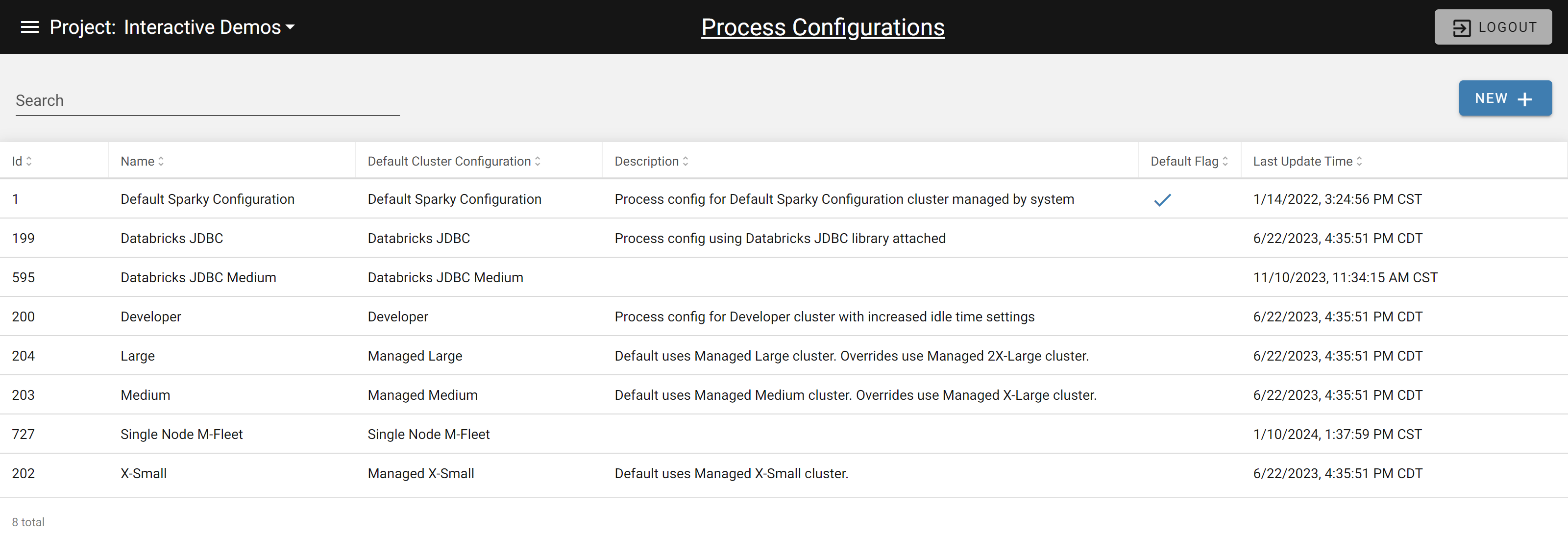Open the hamburger navigation menu
The width and height of the screenshot is (1568, 535).
tap(29, 27)
